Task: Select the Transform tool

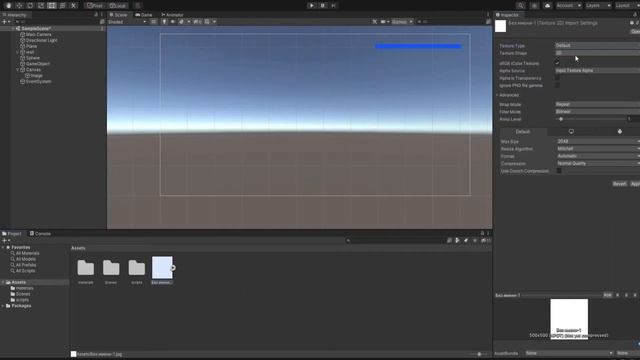Action: [62, 6]
